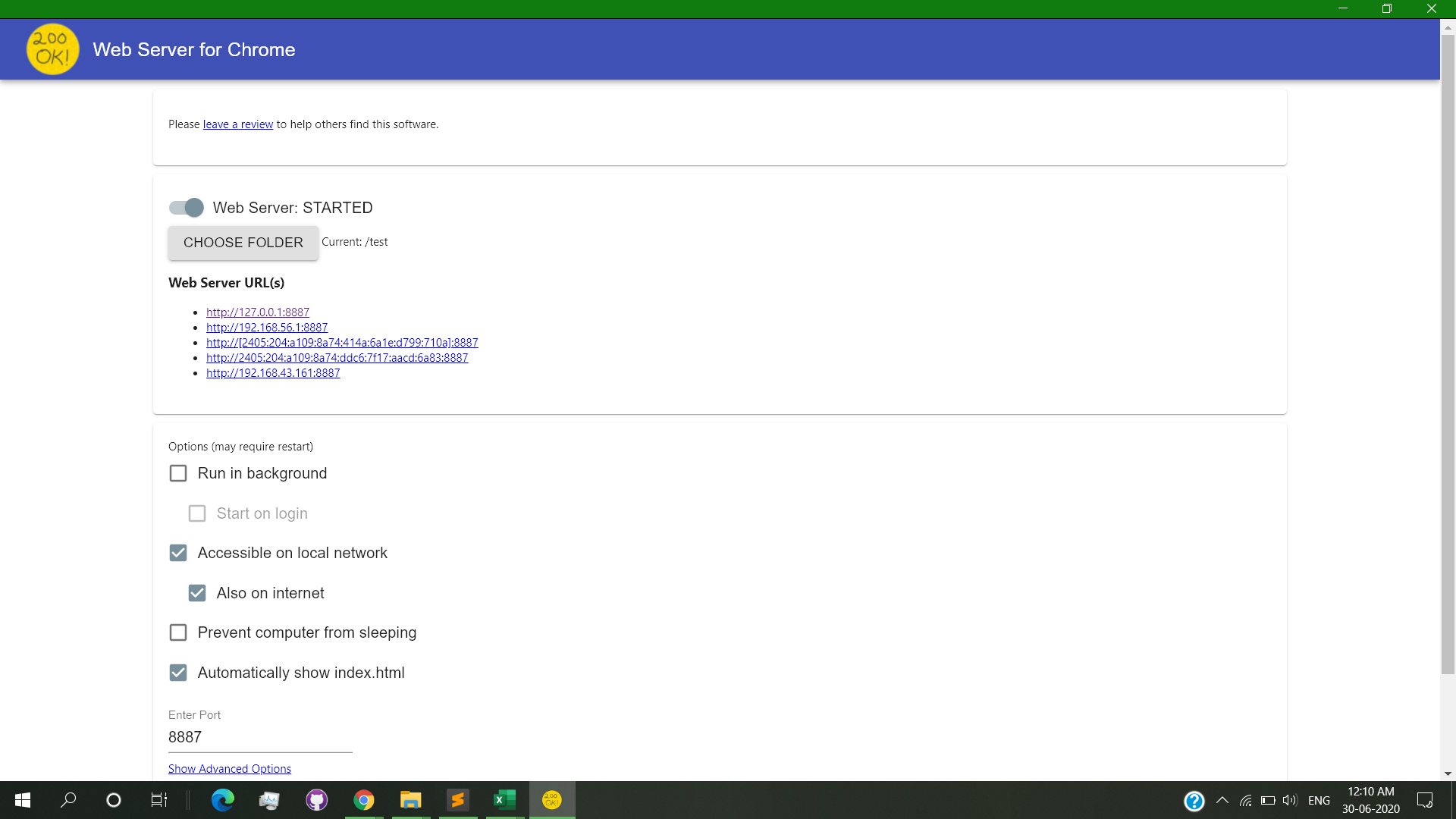Open Microsoft Edge from the taskbar
The width and height of the screenshot is (1456, 819).
coord(222,800)
